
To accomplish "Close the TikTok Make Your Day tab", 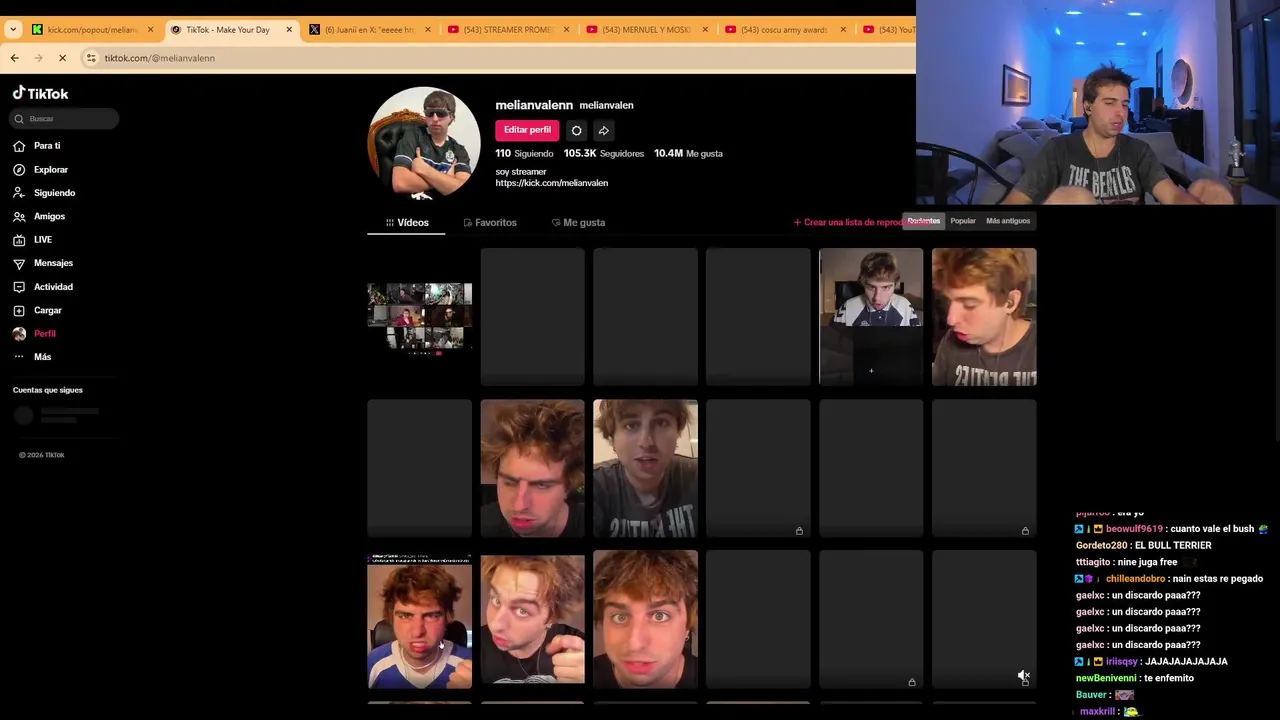I will click(x=289, y=30).
